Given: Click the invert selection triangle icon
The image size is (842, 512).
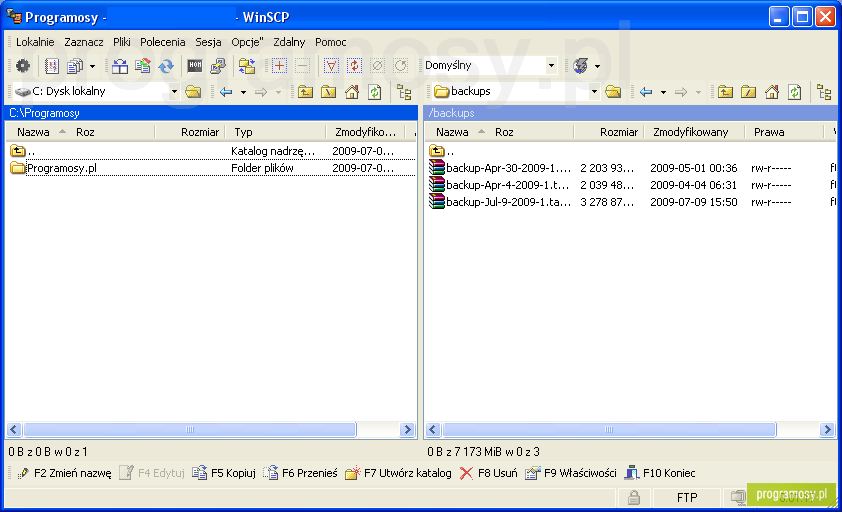Looking at the screenshot, I should [331, 66].
